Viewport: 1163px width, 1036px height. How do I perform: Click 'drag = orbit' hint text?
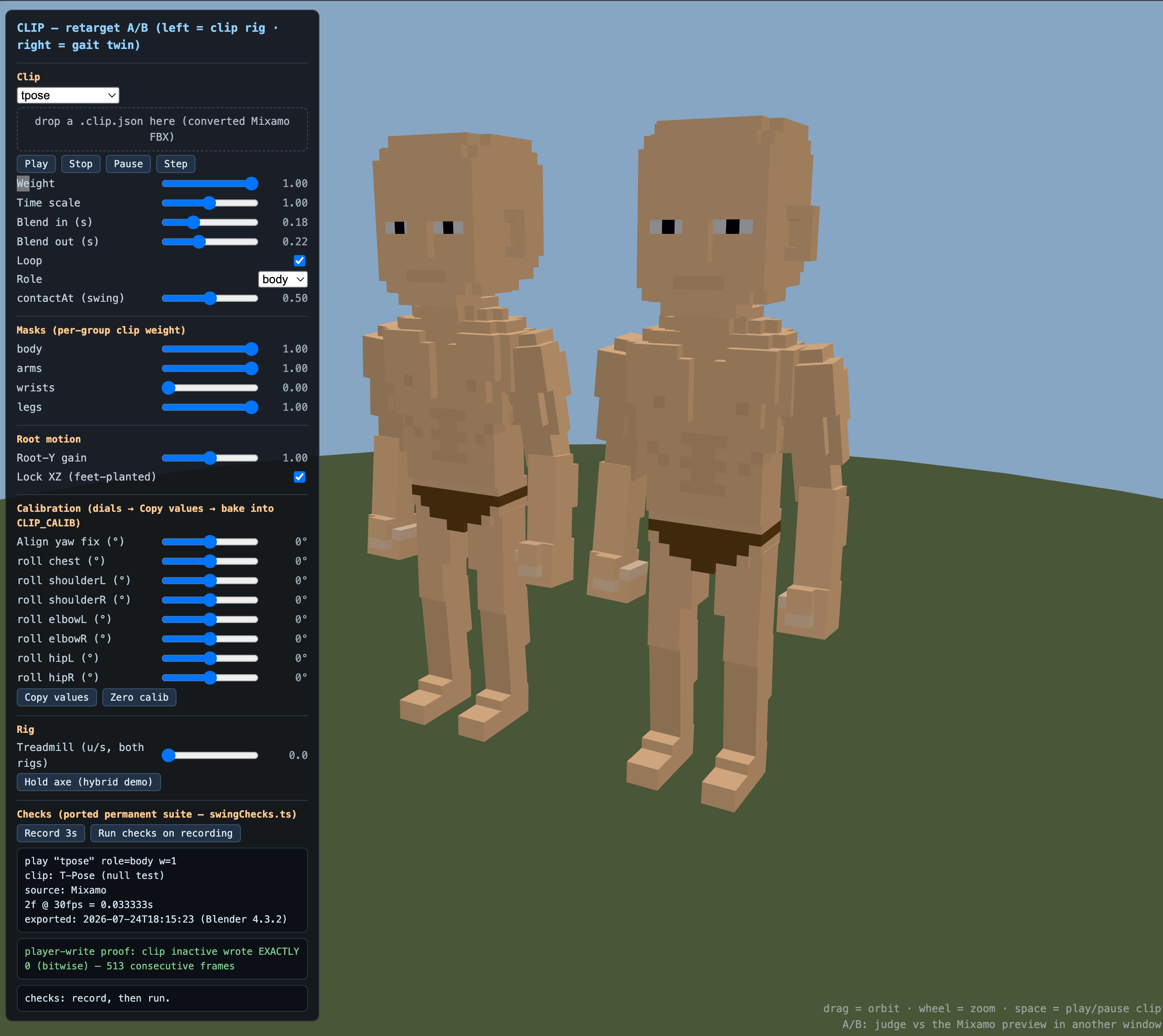click(993, 1009)
